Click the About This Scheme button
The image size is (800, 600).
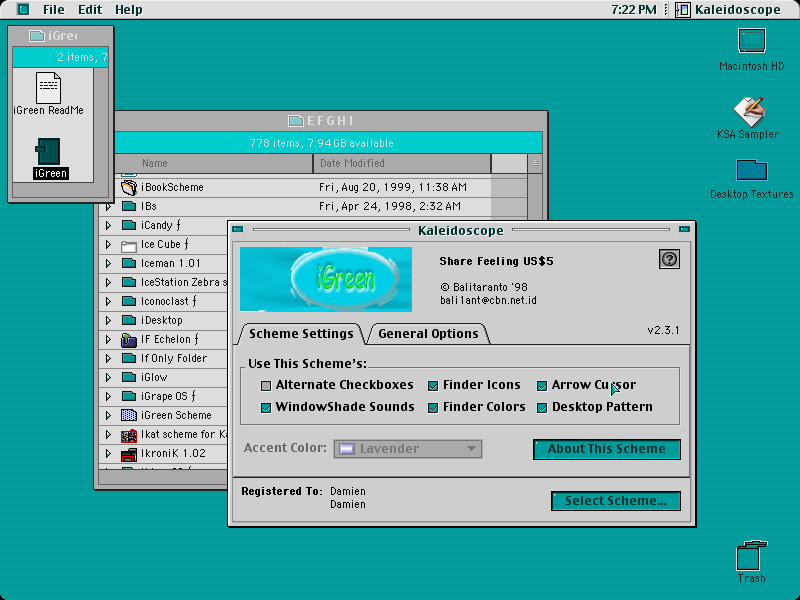tap(607, 449)
